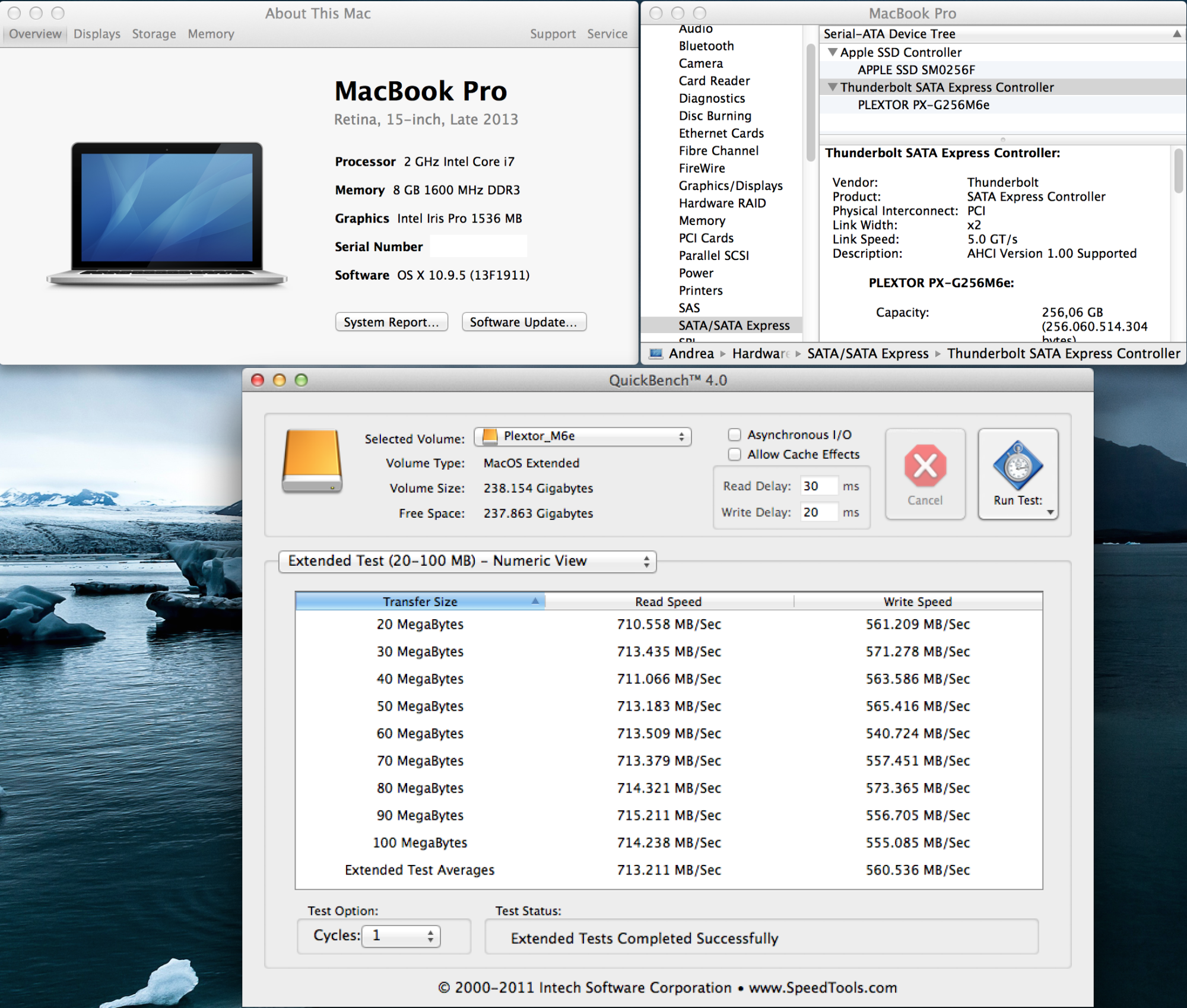1187x1008 pixels.
Task: Open the Service tab
Action: pos(607,34)
